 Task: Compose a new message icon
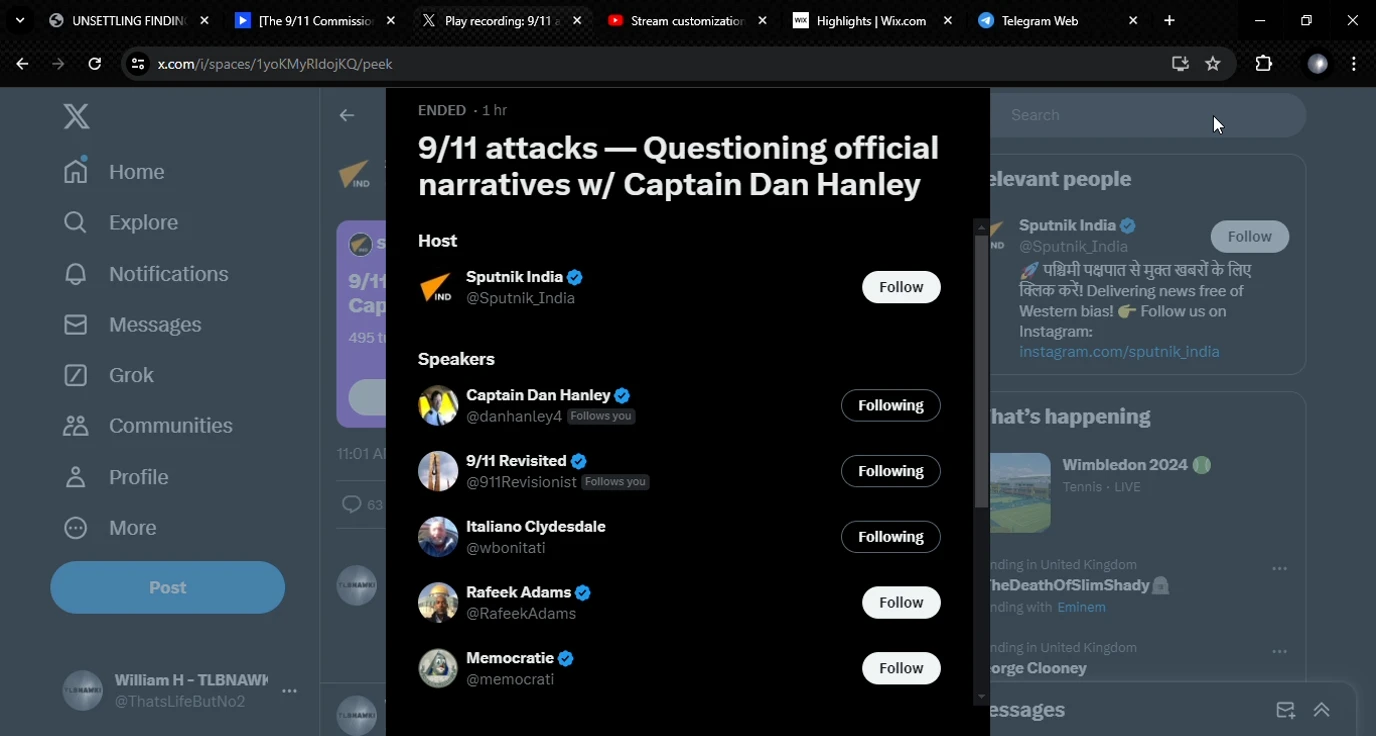point(1285,710)
